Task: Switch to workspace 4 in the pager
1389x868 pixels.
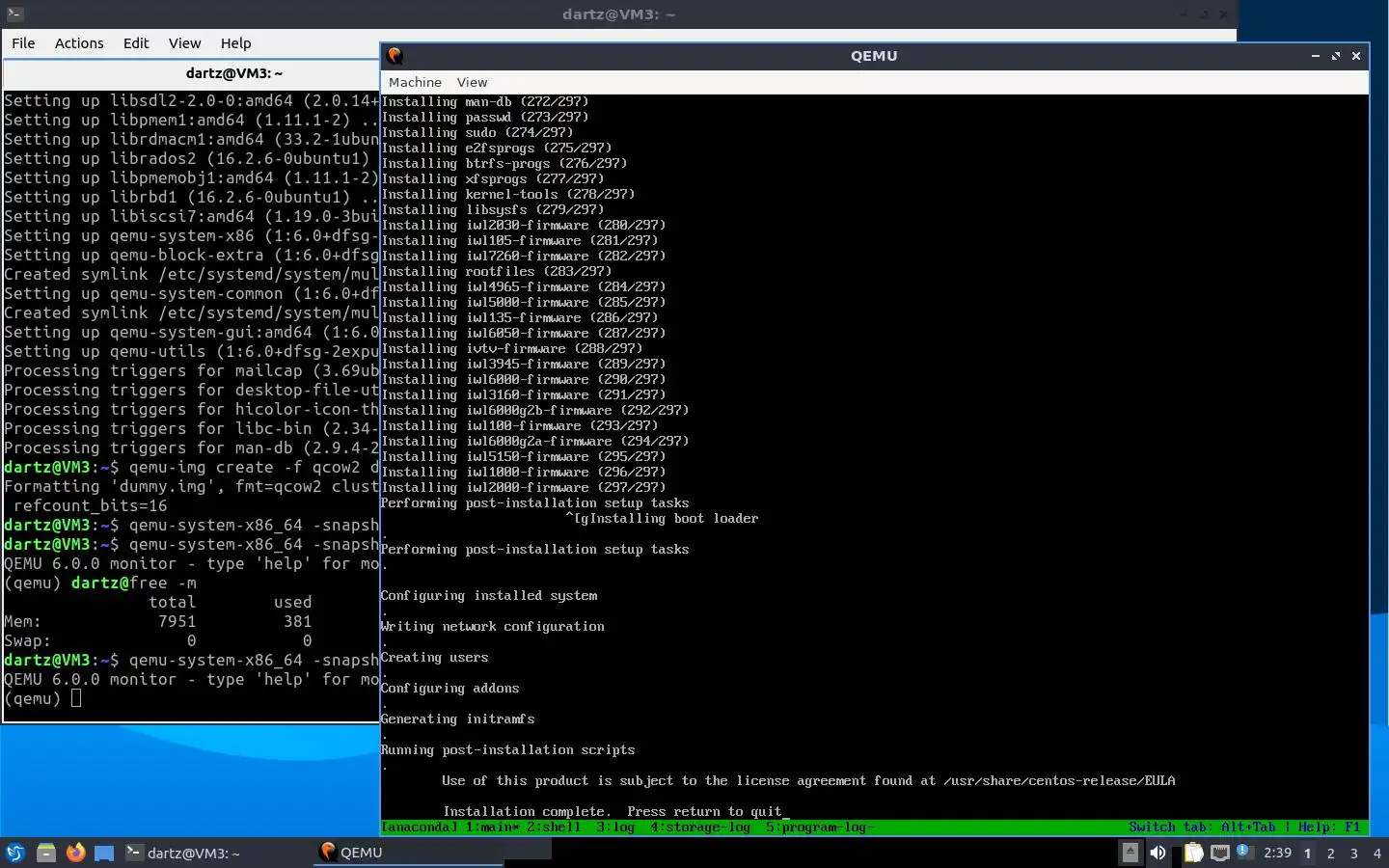Action: coord(1376,854)
